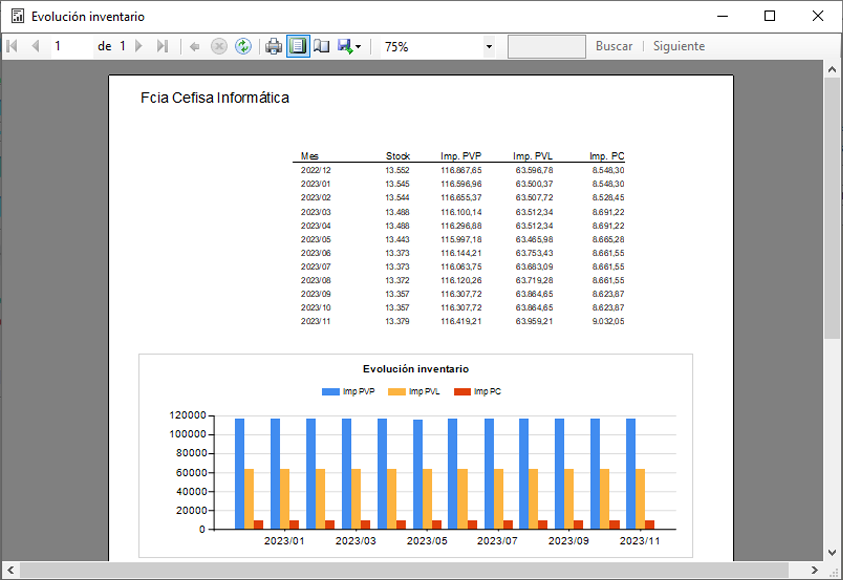The width and height of the screenshot is (844, 580).
Task: Click vertical scrollbar down arrow
Action: click(x=832, y=553)
